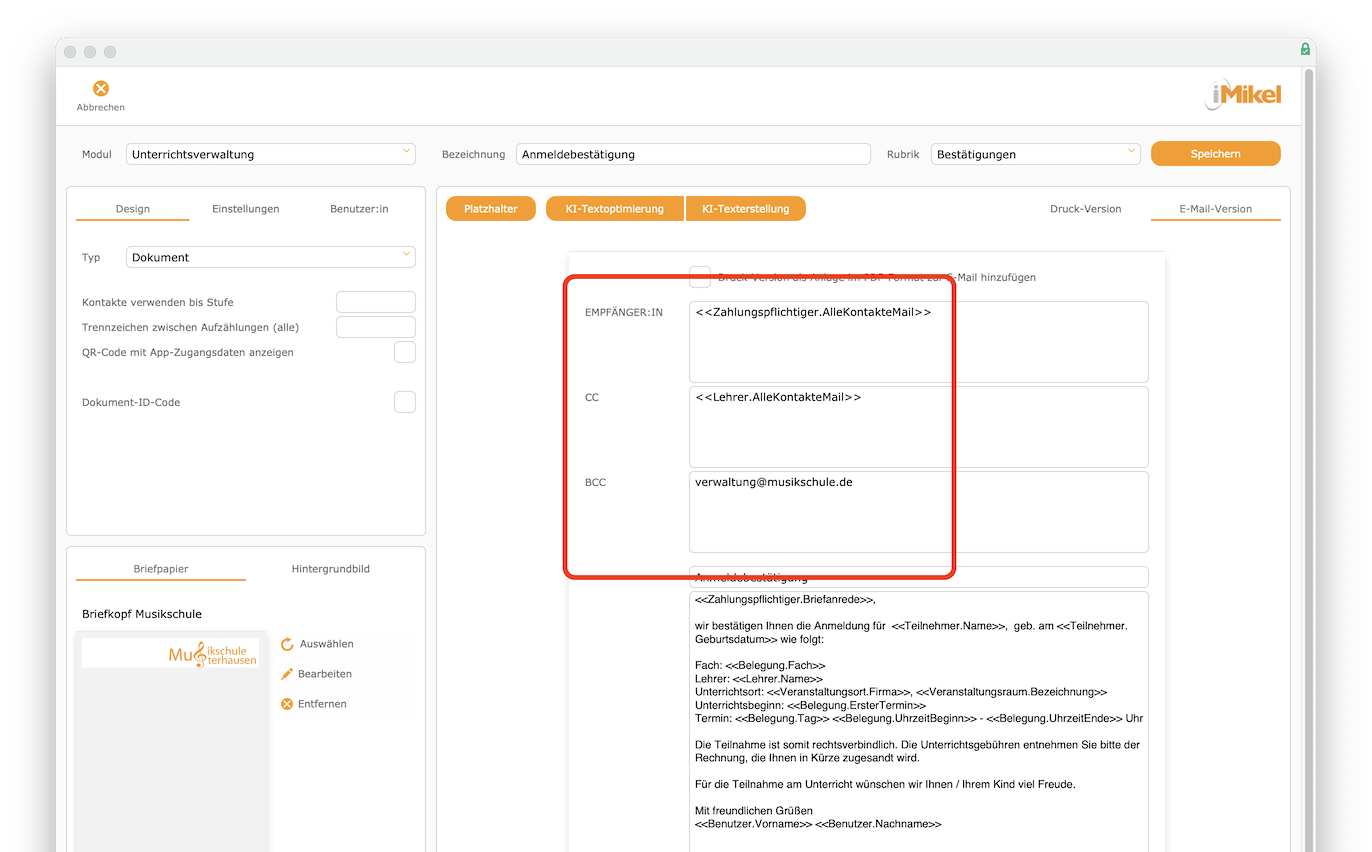Open the Rubrik dropdown Bestätigungen
Viewport: 1372px width, 852px height.
click(x=1036, y=154)
